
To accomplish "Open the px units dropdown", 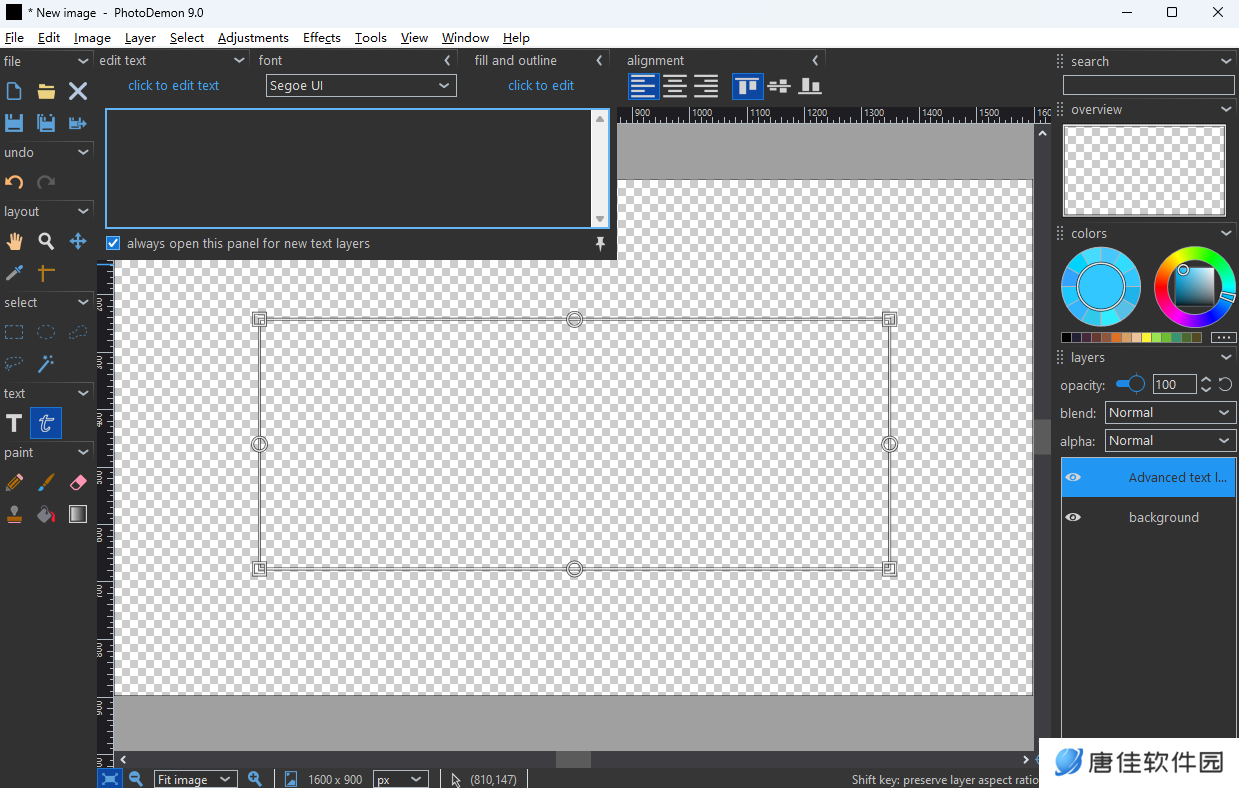I will point(401,779).
